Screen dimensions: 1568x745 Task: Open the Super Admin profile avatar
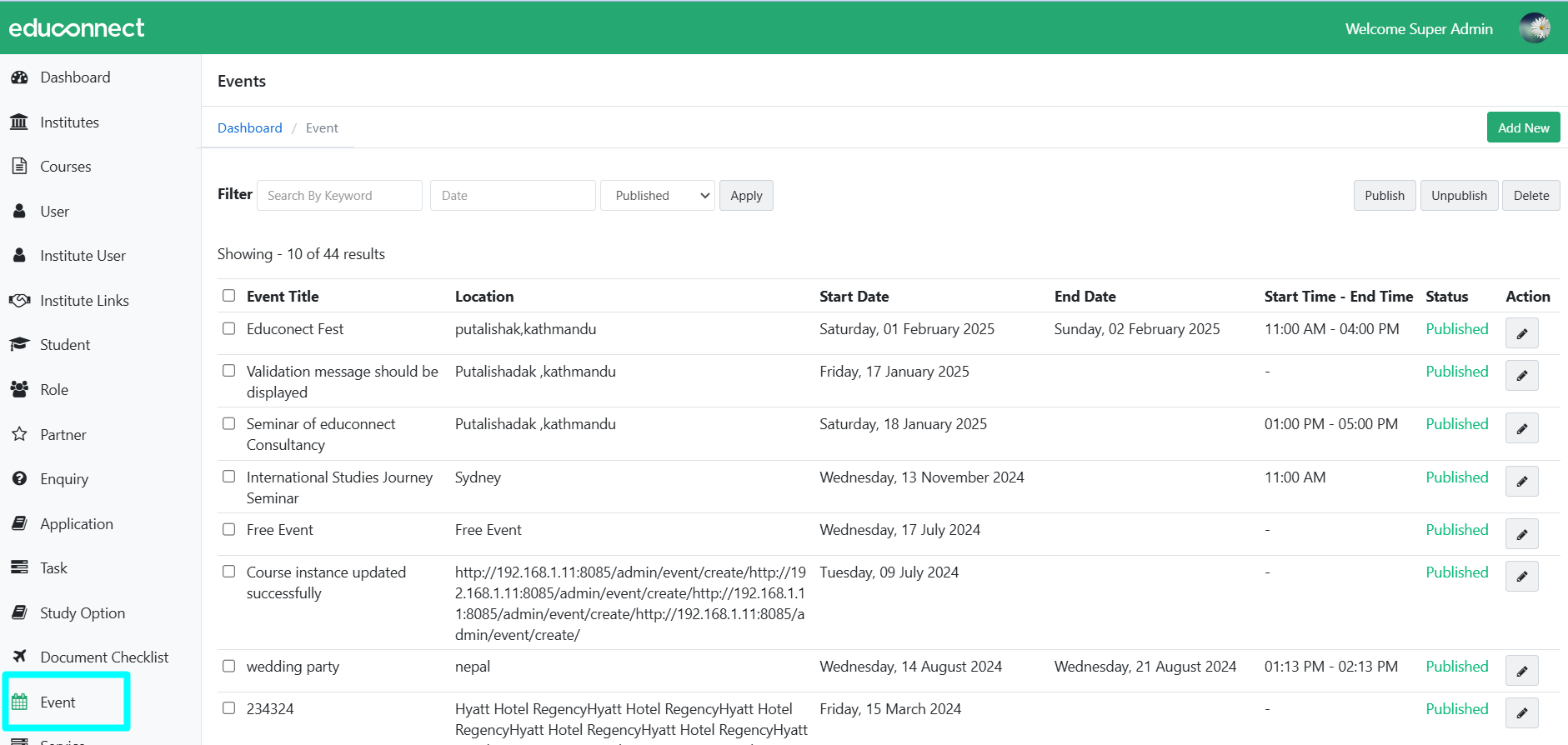(1534, 28)
